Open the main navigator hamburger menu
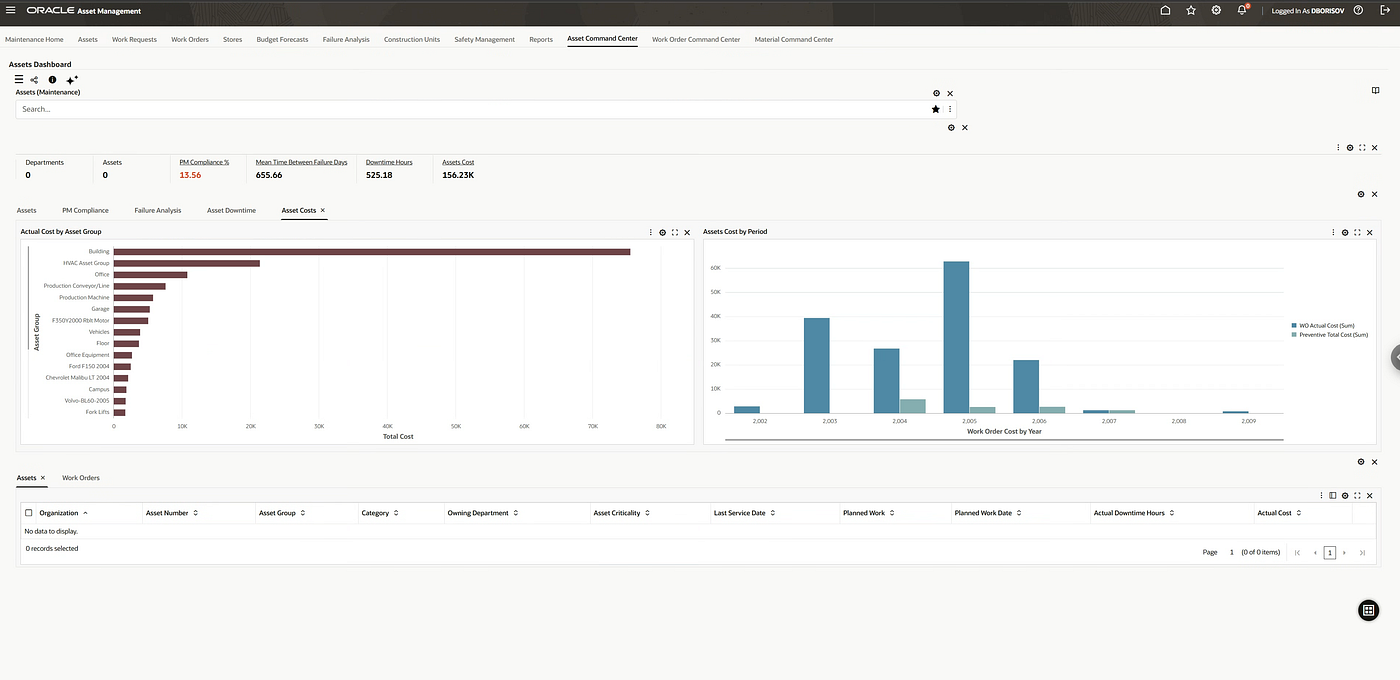1400x680 pixels. click(x=10, y=10)
